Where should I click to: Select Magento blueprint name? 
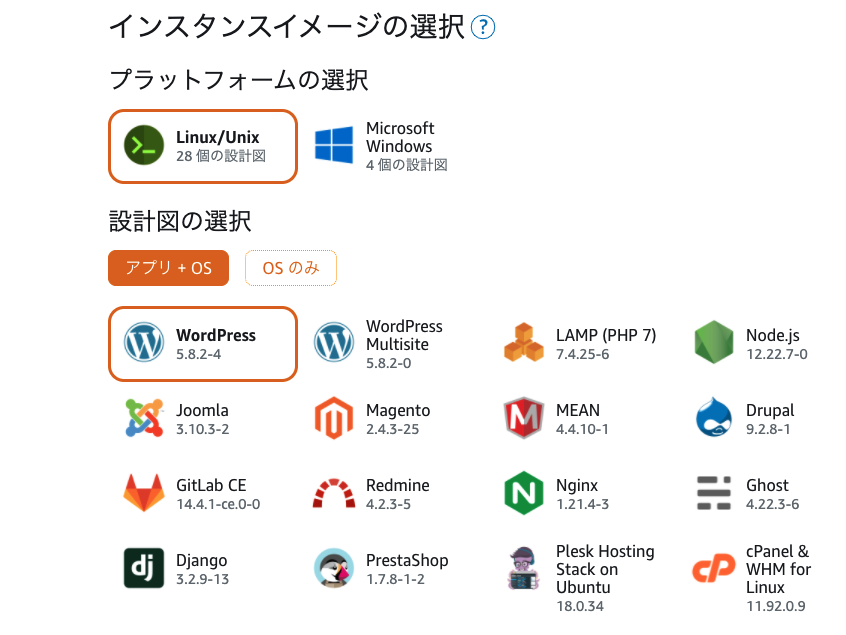click(x=398, y=411)
